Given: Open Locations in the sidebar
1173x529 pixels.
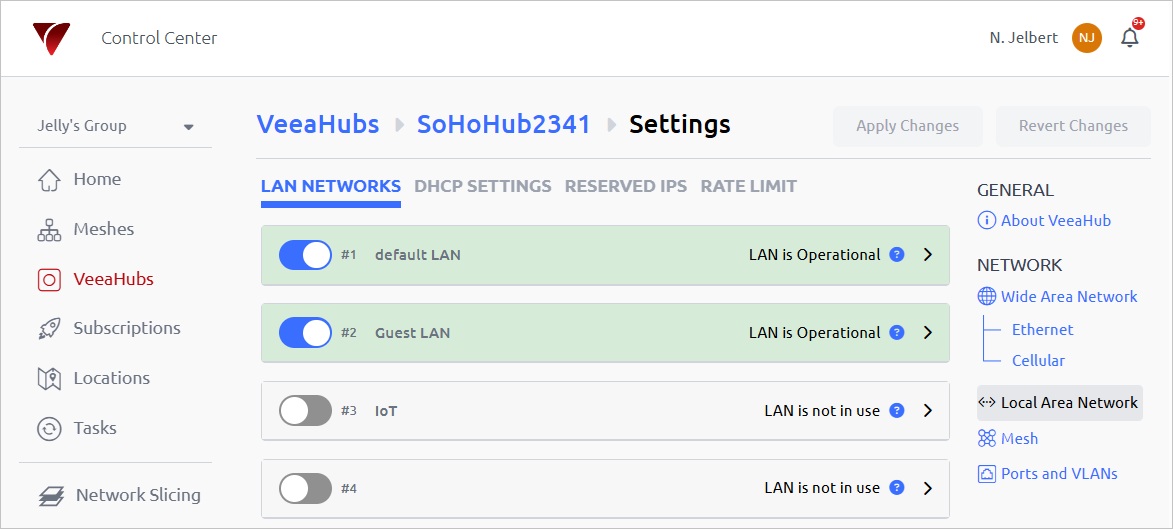Looking at the screenshot, I should (x=111, y=379).
